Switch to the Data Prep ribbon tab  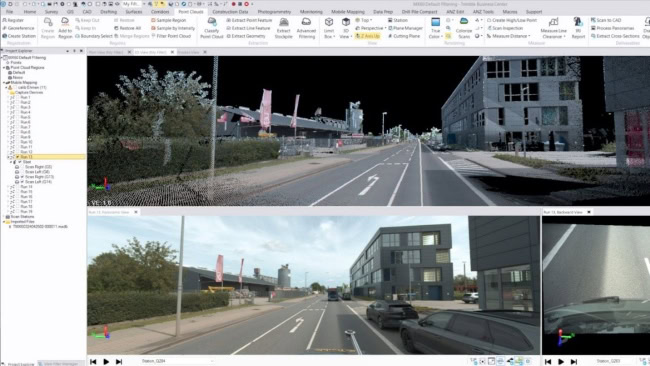[383, 12]
